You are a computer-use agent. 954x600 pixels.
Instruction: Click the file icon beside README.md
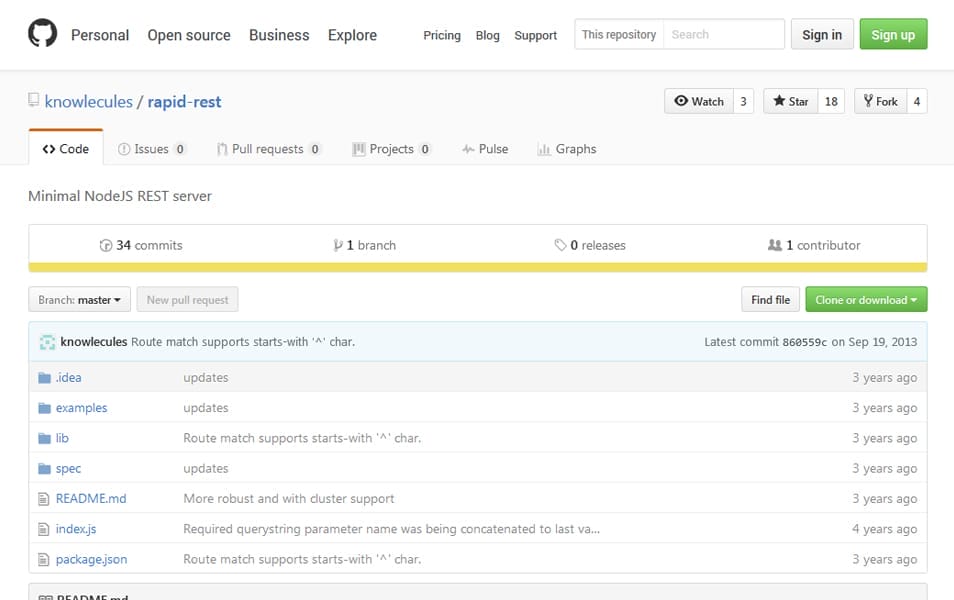pyautogui.click(x=44, y=499)
